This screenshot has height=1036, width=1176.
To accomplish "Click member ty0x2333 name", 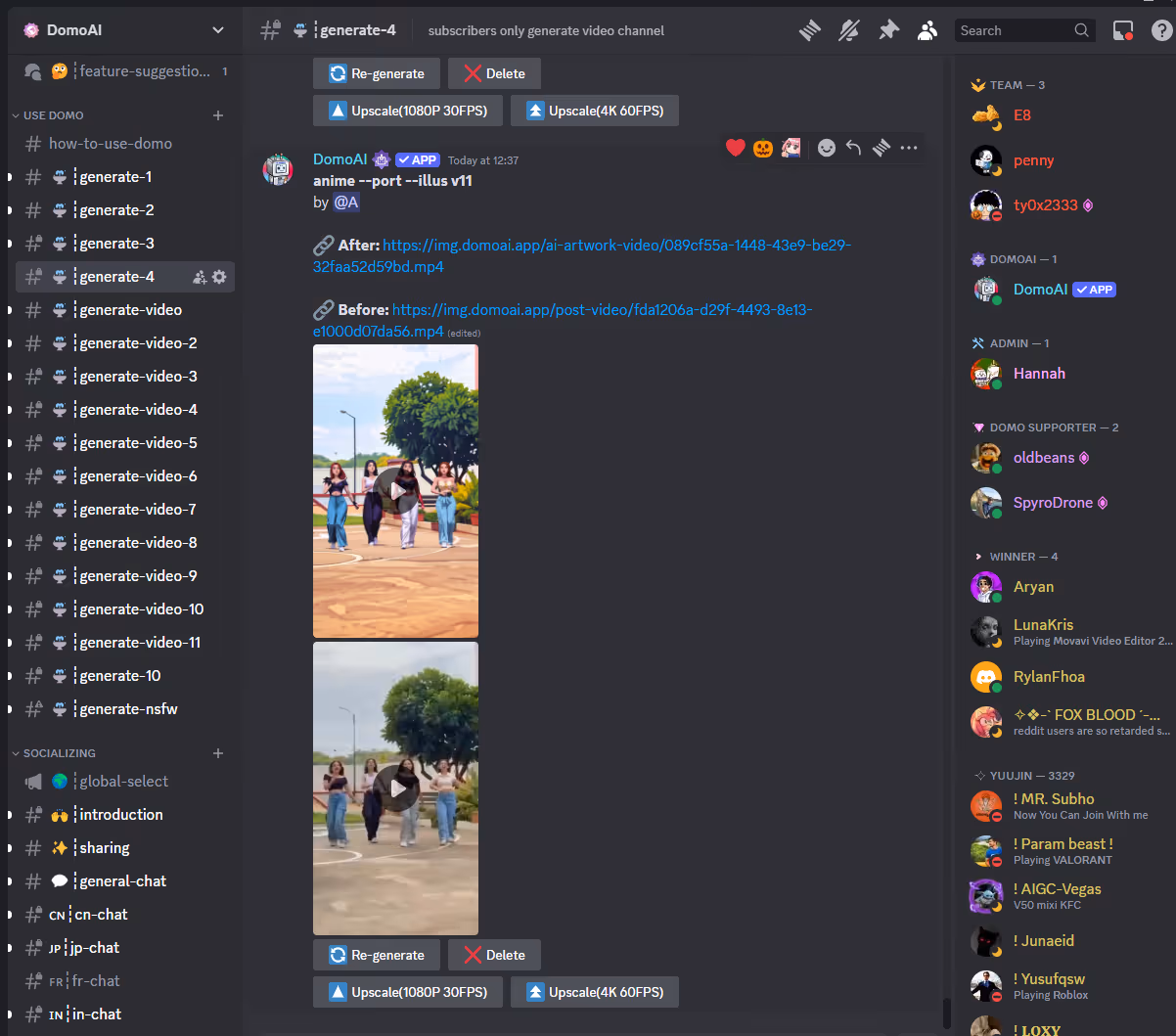I will coord(1045,205).
